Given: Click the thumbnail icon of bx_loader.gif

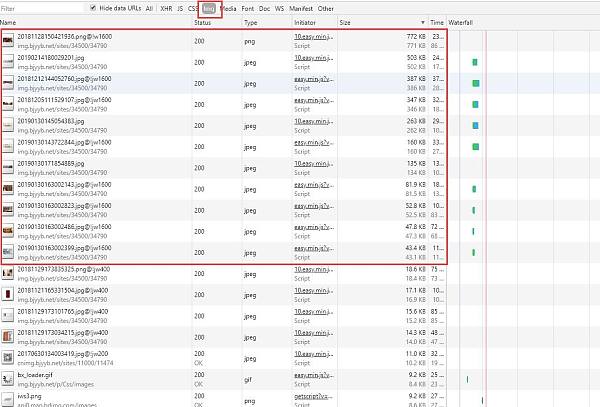Looking at the screenshot, I should coord(9,379).
